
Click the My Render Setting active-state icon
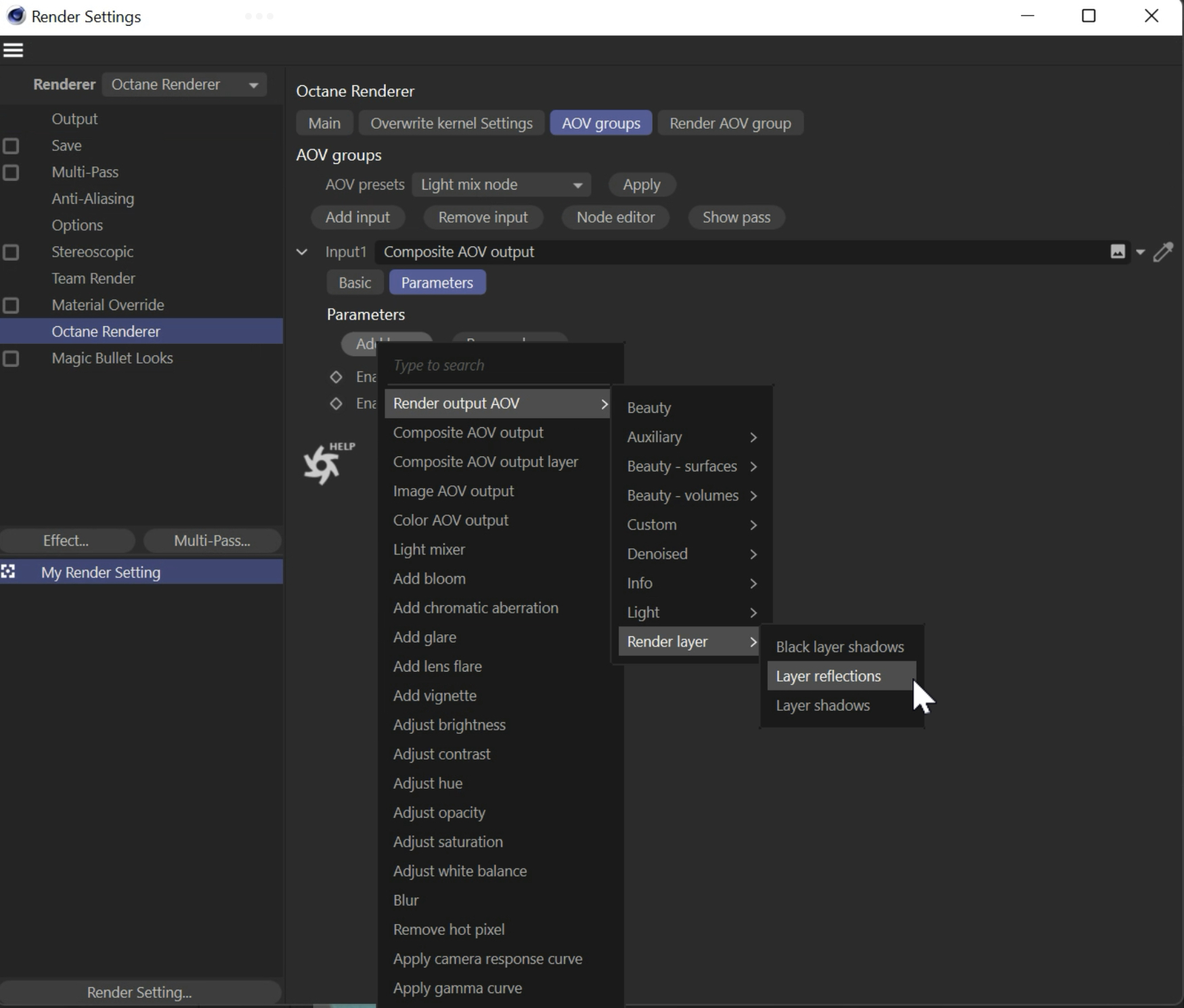point(8,572)
